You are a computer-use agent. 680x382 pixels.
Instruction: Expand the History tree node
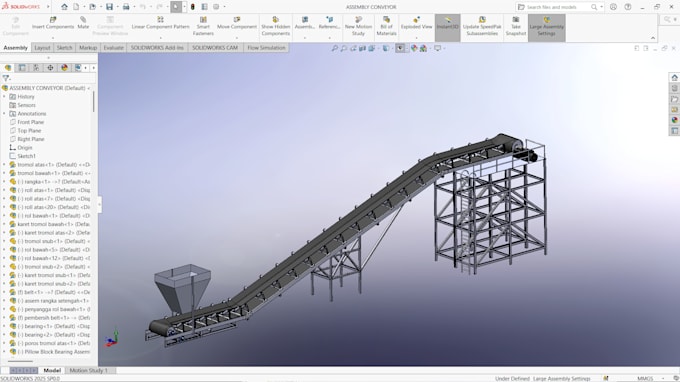click(x=4, y=97)
